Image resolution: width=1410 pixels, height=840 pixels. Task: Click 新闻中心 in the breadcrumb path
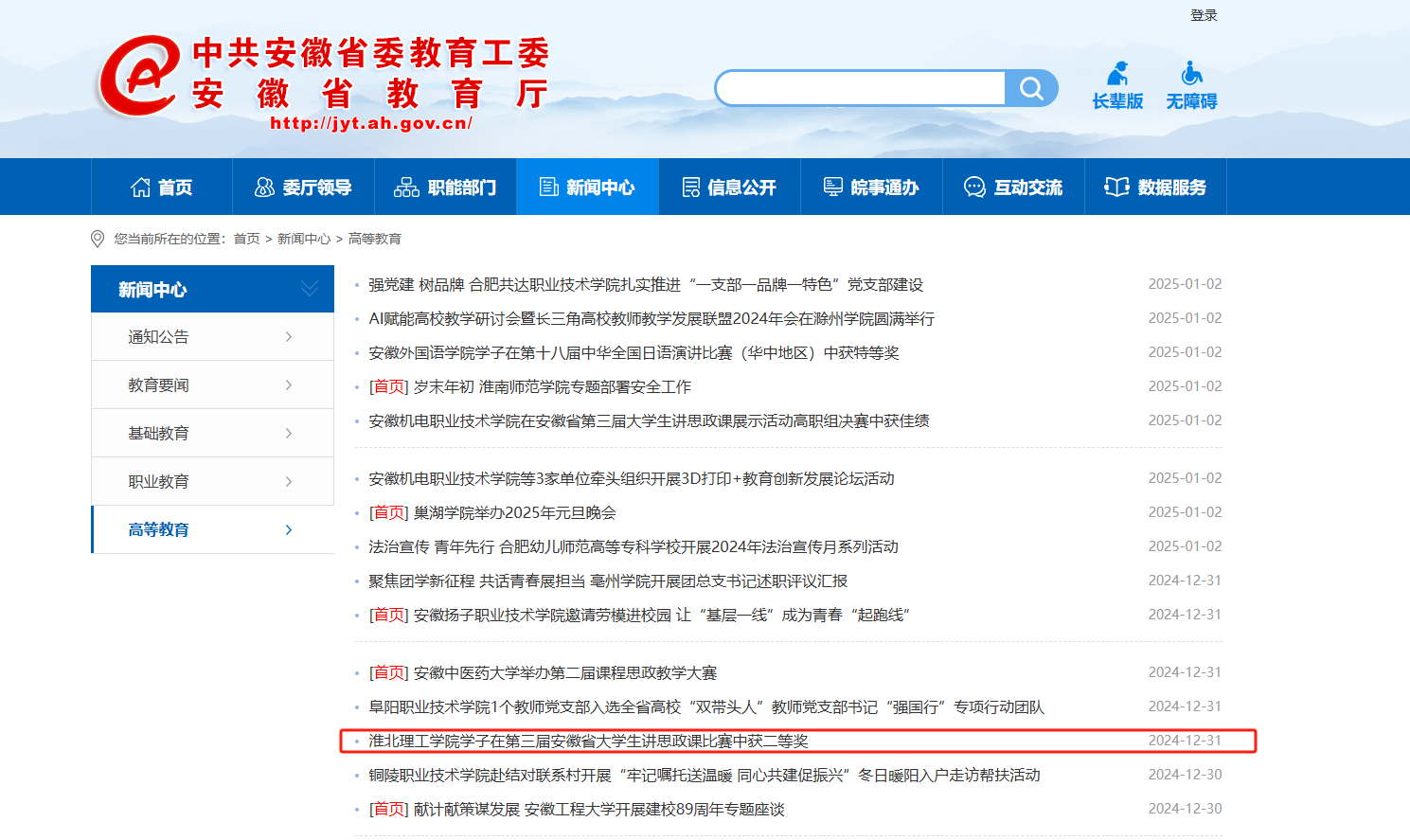pyautogui.click(x=304, y=239)
